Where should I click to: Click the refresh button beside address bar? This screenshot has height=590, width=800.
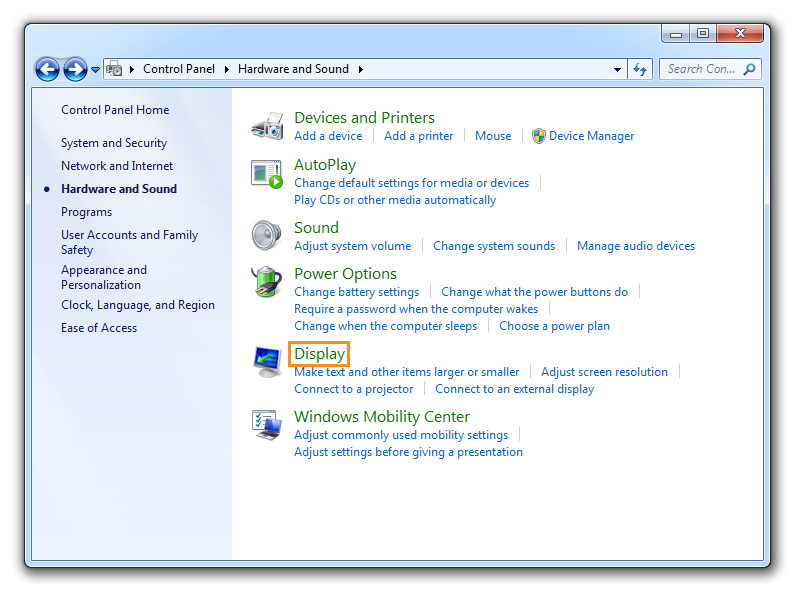pyautogui.click(x=640, y=69)
